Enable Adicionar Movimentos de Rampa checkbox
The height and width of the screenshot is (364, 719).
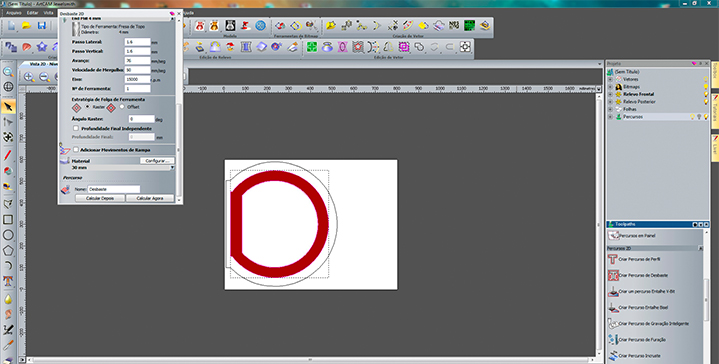(x=76, y=149)
